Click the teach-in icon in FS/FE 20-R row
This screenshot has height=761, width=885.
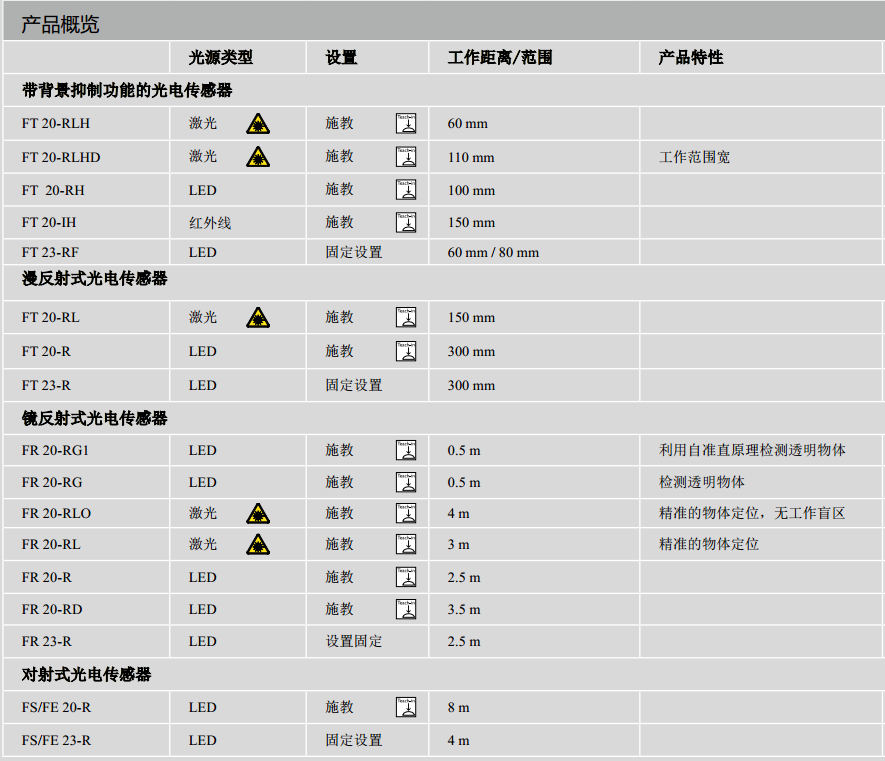pos(406,707)
